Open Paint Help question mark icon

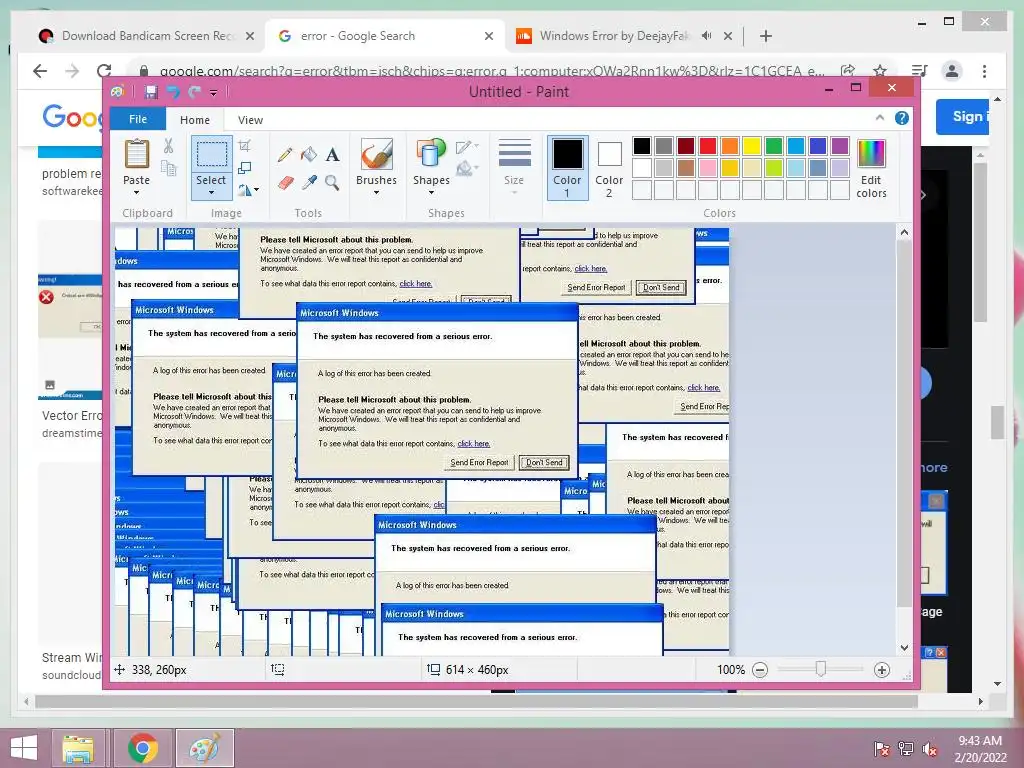(902, 118)
